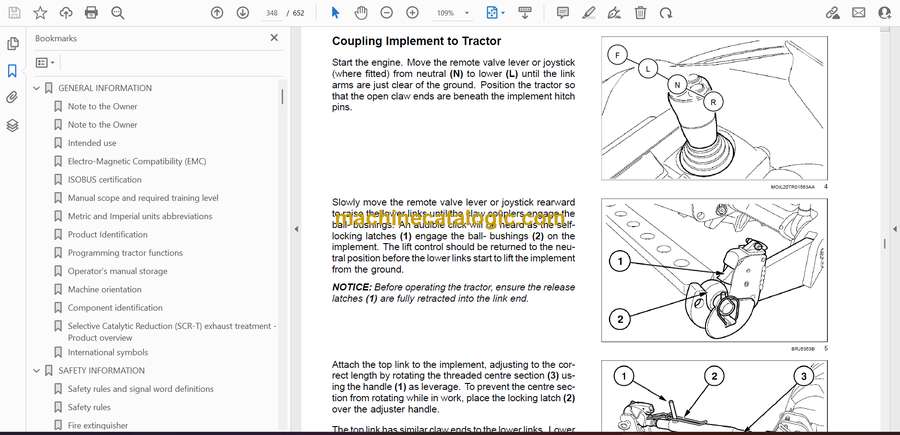Open the Intended use bookmark

pyautogui.click(x=92, y=143)
